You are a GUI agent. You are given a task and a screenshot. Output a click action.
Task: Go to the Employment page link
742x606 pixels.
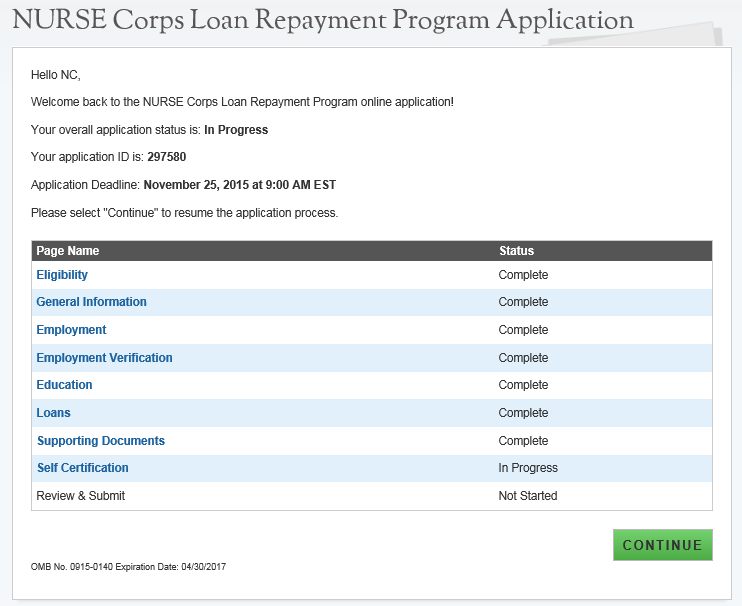point(71,330)
